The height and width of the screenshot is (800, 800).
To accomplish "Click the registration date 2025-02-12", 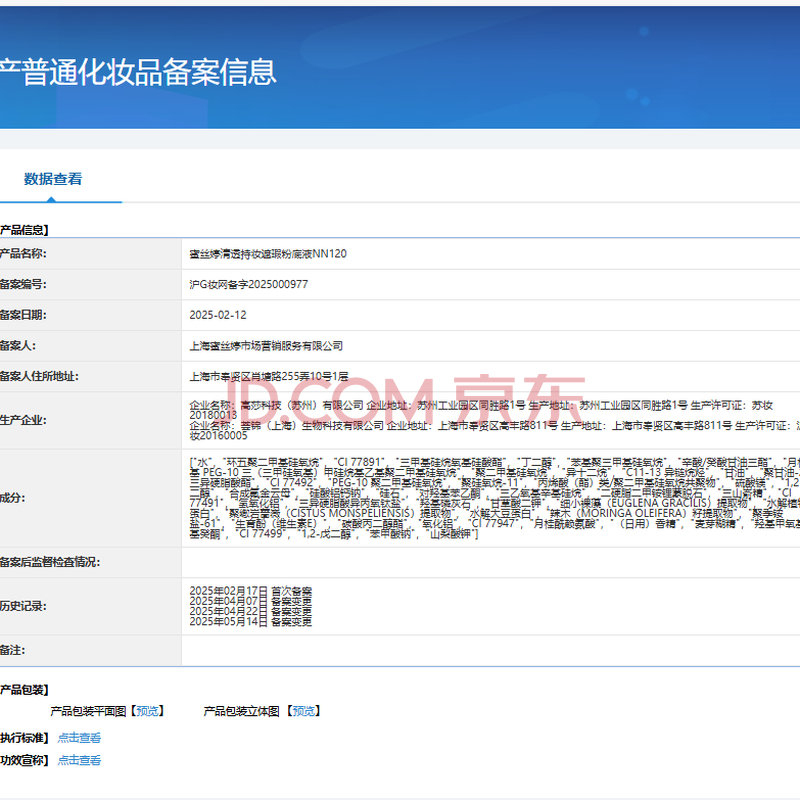I will [217, 315].
